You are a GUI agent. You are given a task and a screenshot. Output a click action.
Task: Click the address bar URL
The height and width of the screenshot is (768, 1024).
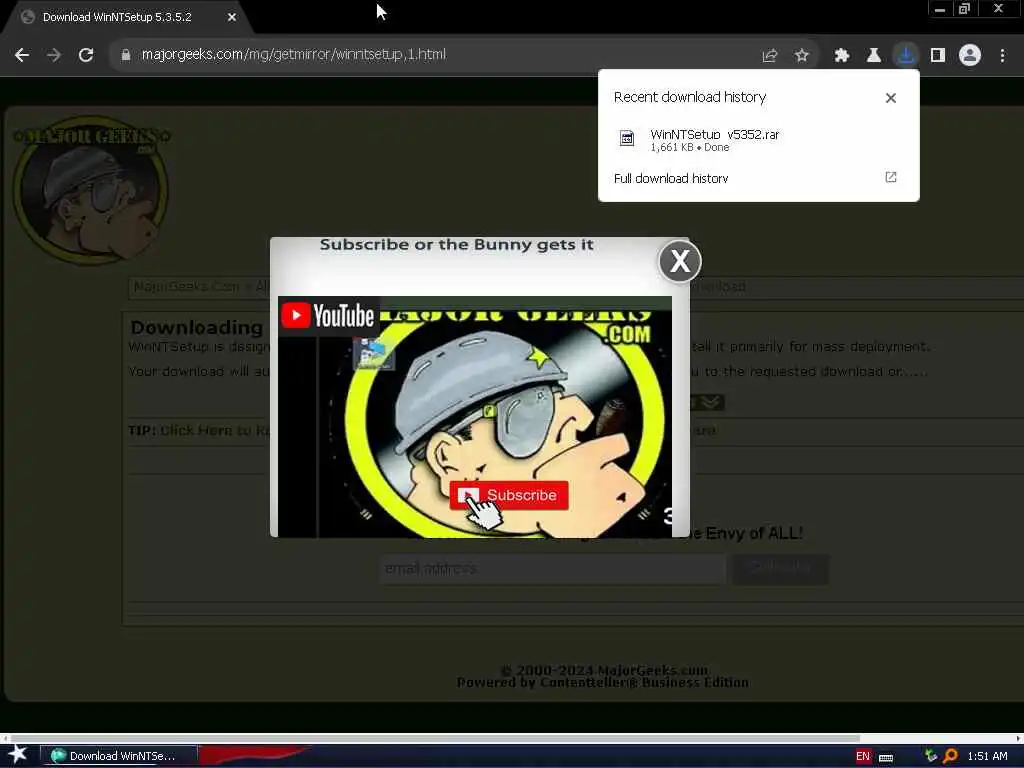(x=294, y=54)
